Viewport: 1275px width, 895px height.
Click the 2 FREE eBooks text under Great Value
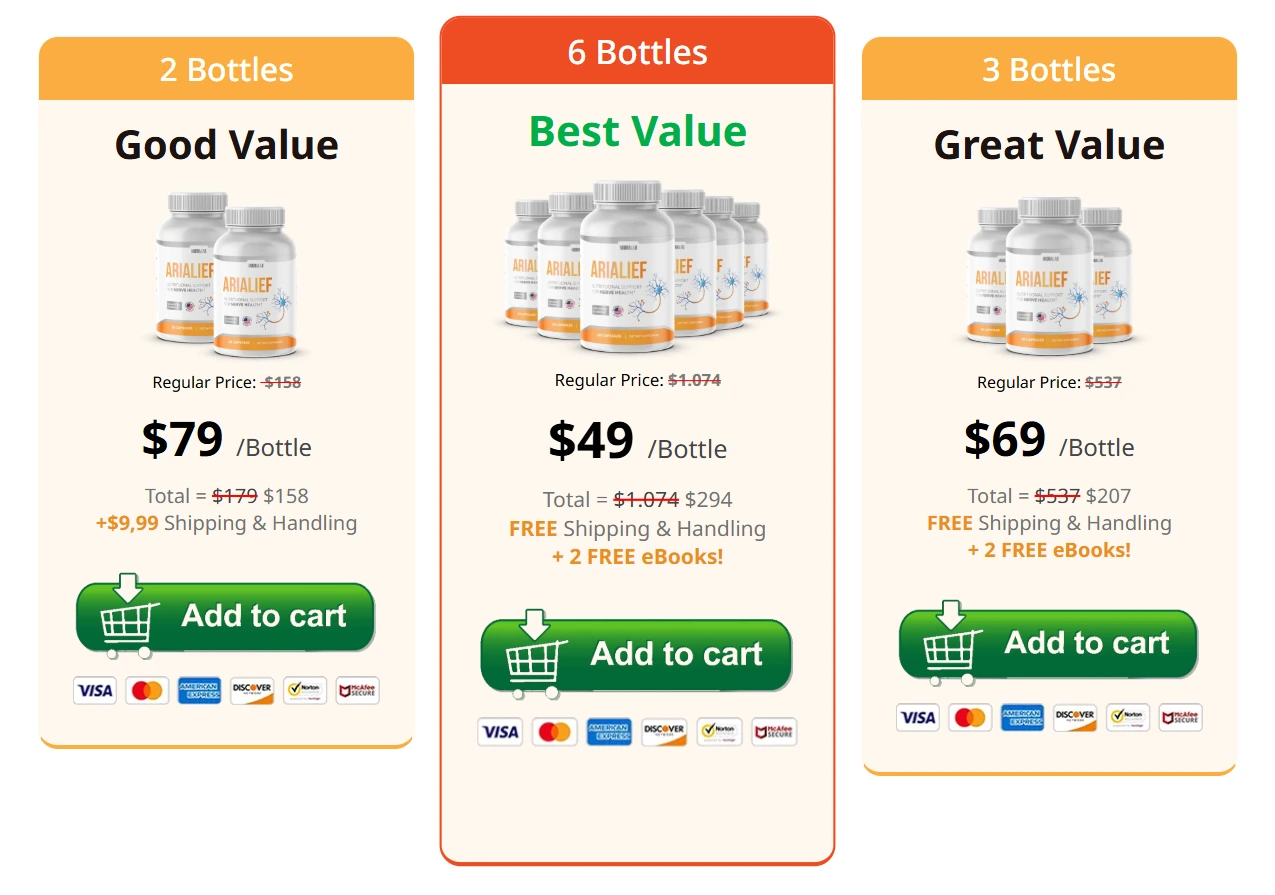1048,549
